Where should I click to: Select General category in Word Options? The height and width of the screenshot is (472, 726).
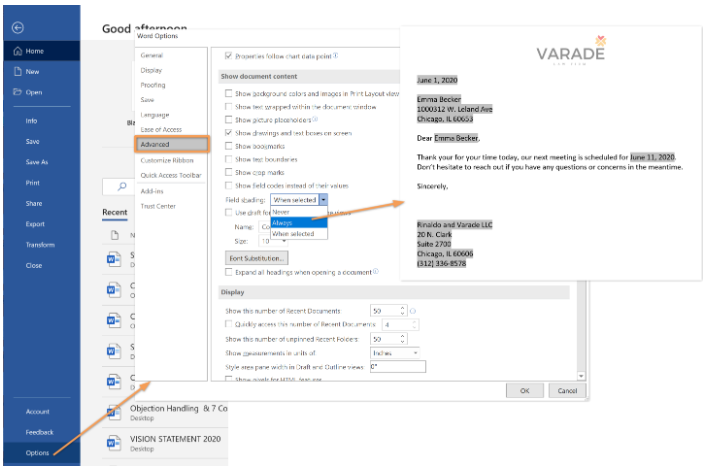click(x=151, y=55)
